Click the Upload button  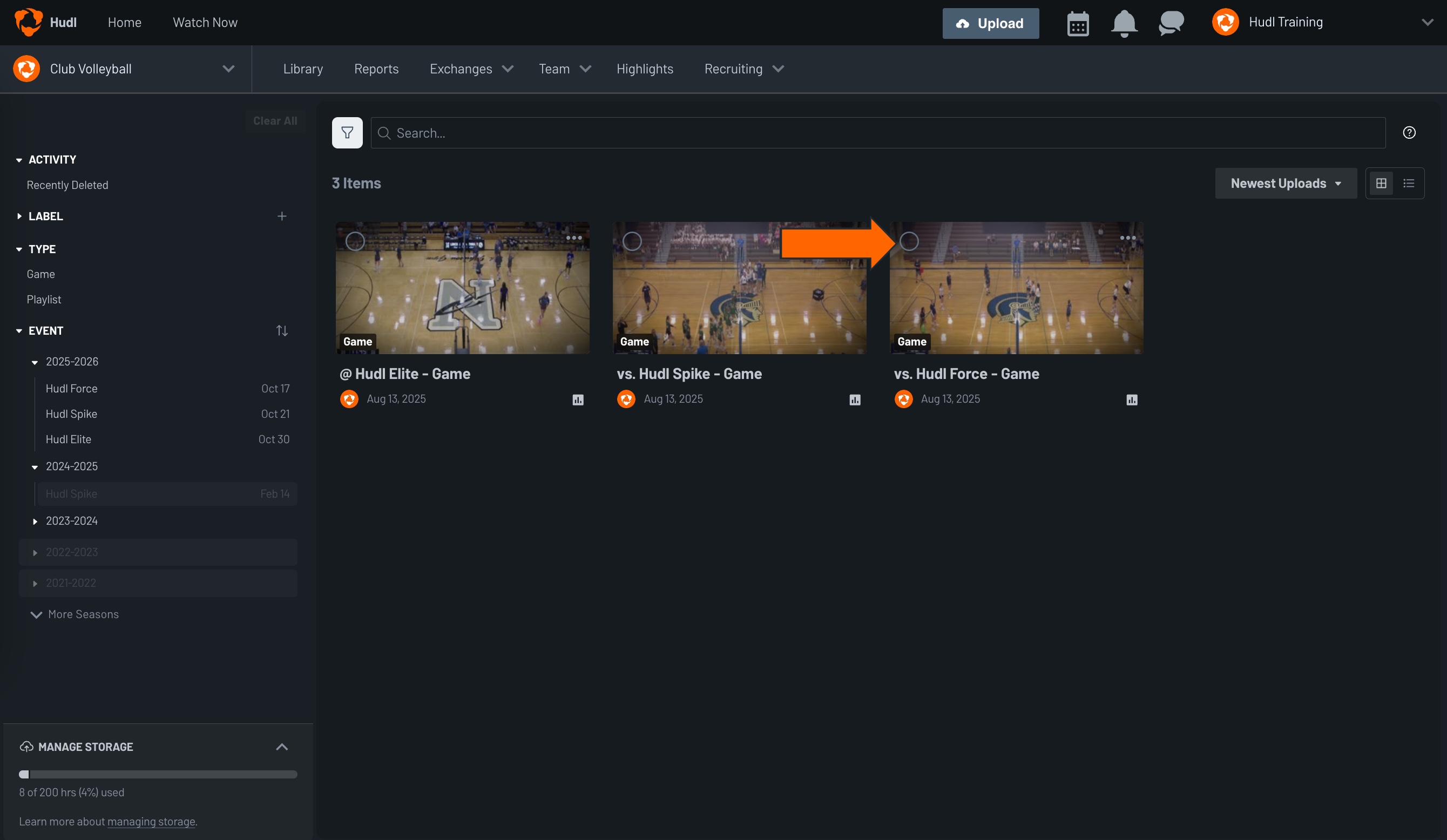click(991, 24)
